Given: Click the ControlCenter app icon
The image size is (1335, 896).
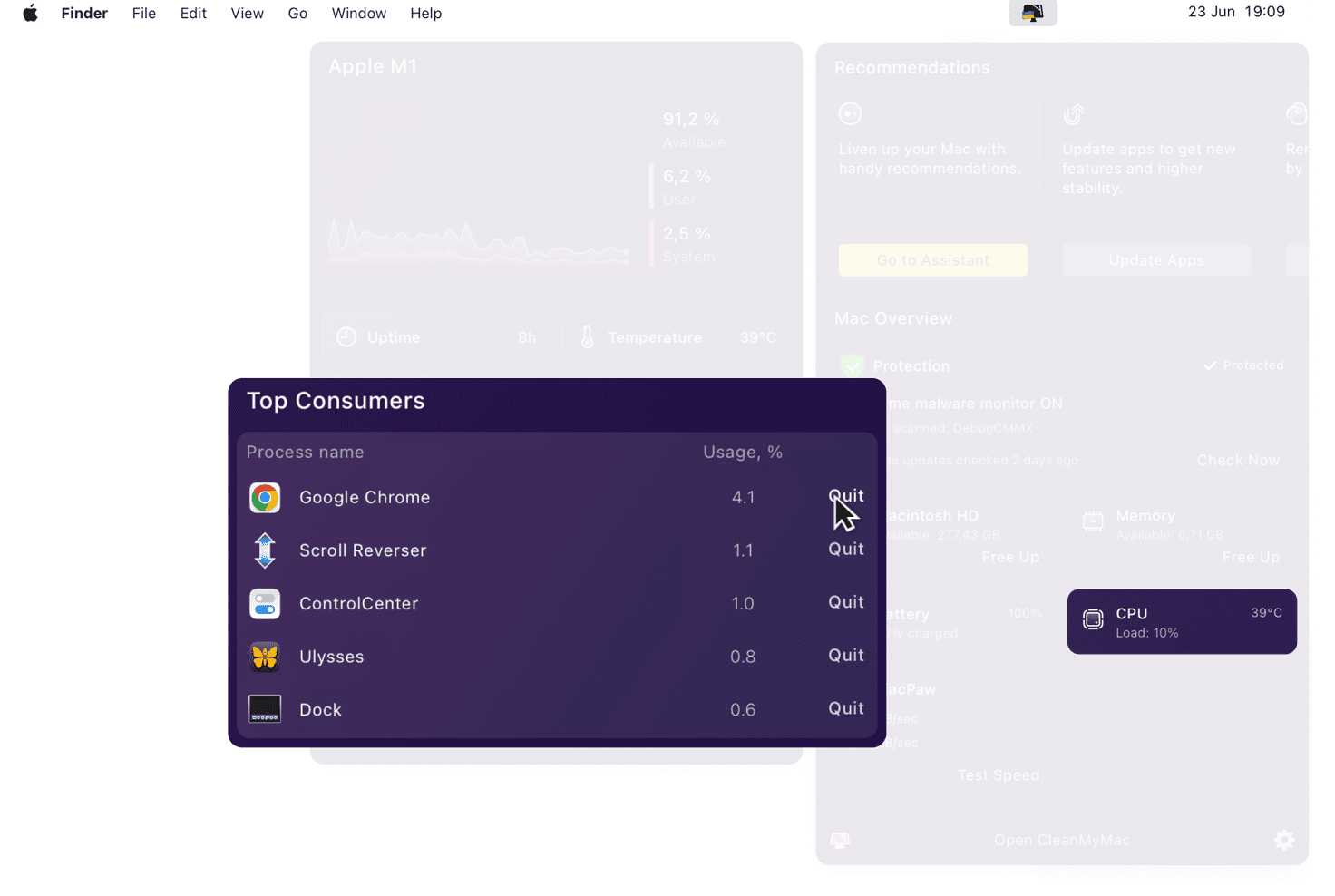Looking at the screenshot, I should point(265,604).
